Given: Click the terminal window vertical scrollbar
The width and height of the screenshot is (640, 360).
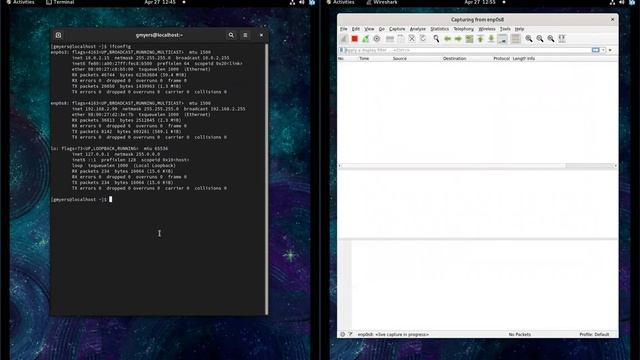Looking at the screenshot, I should coord(267,178).
